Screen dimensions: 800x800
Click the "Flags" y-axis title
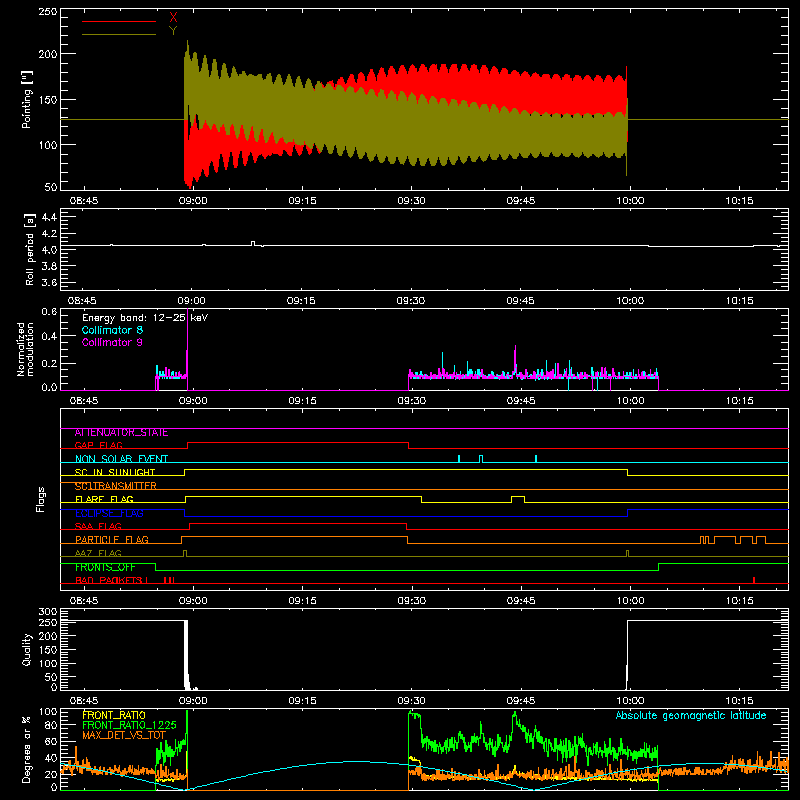40,499
